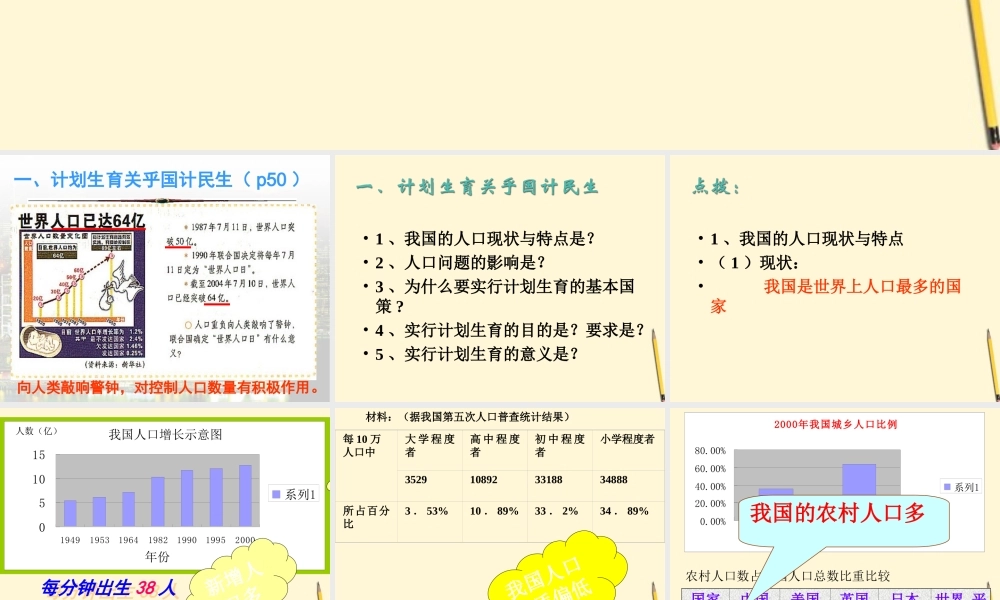Click the 点拨： heading text
Image resolution: width=1000 pixels, height=600 pixels.
[716, 187]
